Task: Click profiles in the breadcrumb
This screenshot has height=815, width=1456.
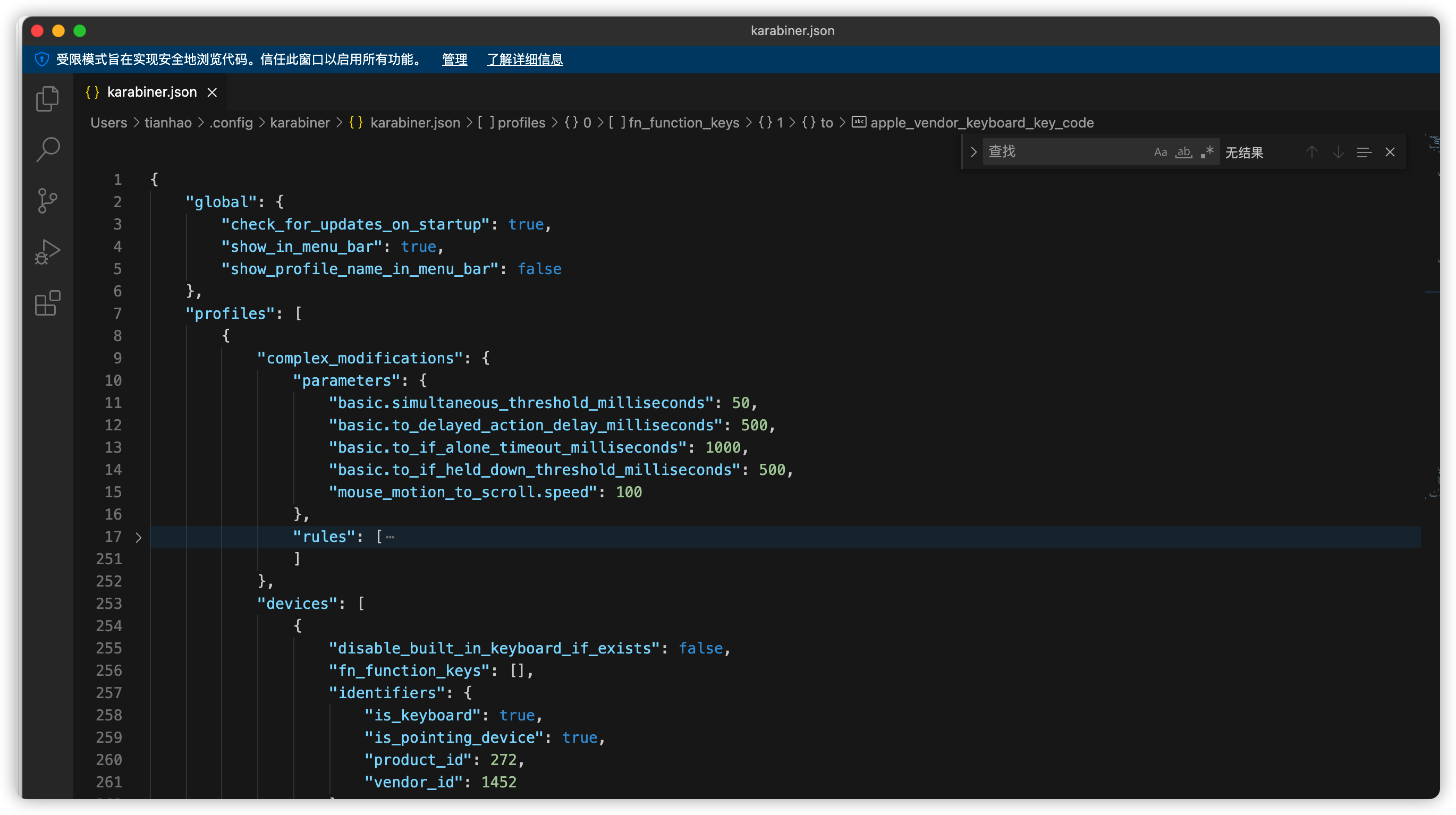Action: click(x=521, y=123)
